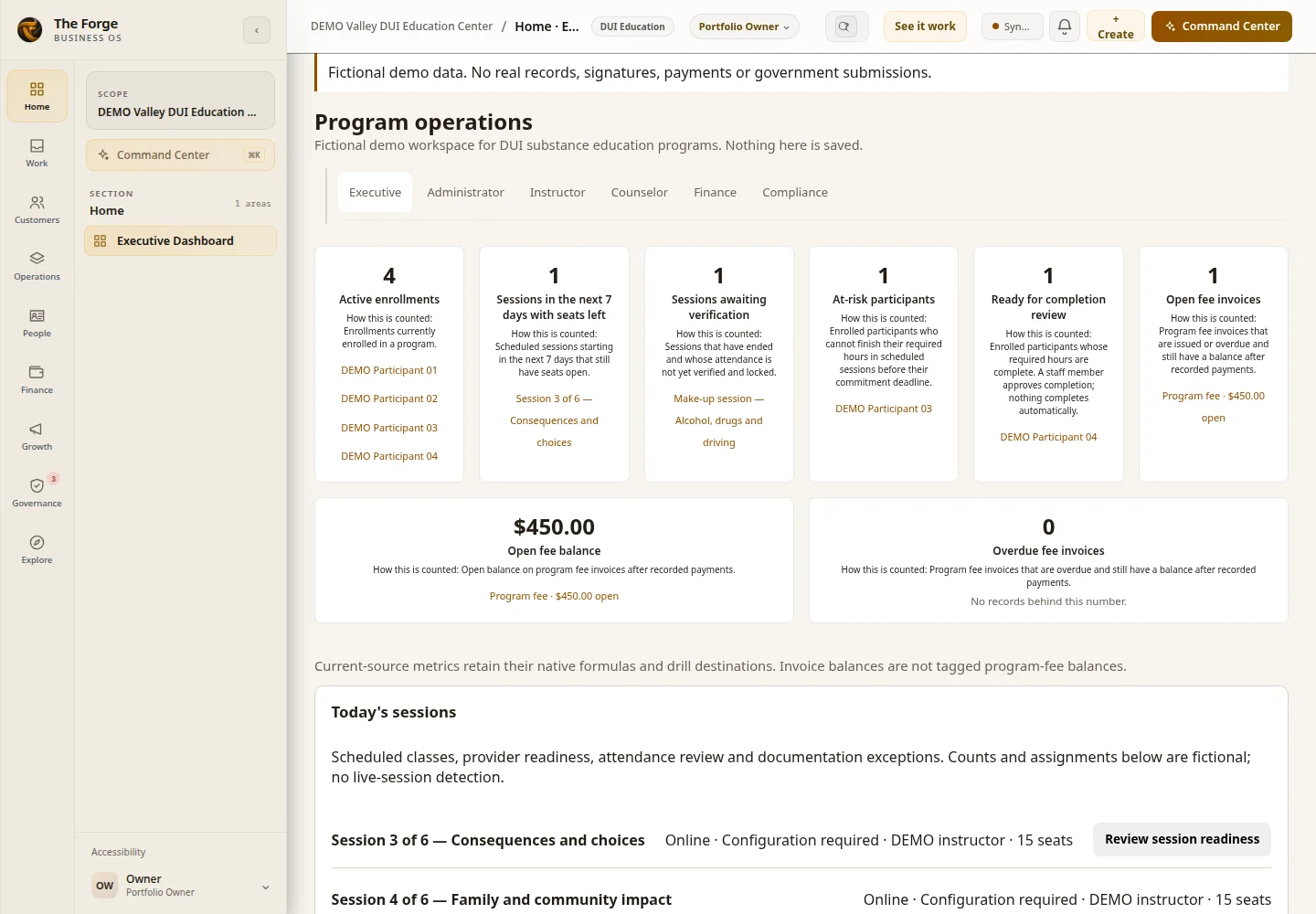Open the Growth sidebar icon

(x=37, y=436)
